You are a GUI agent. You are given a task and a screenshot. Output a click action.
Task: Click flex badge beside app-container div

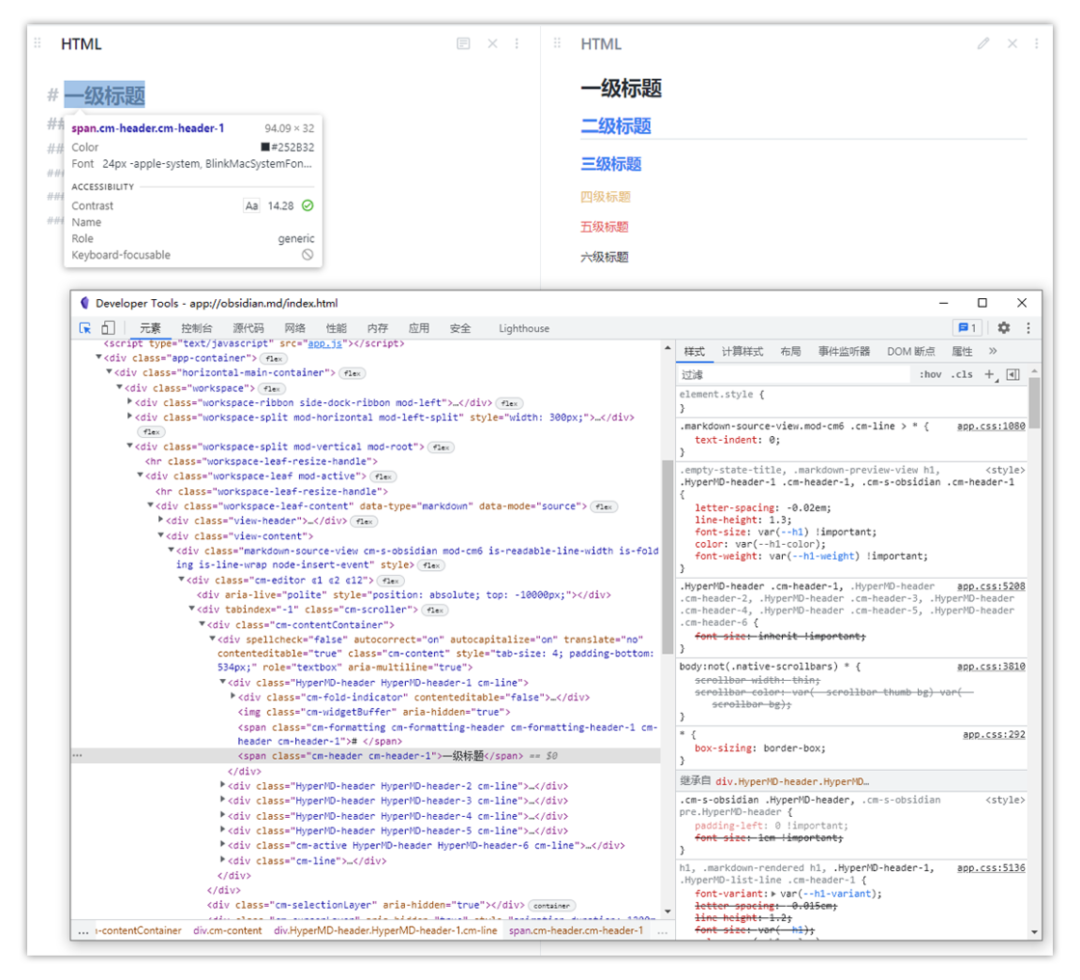(274, 359)
